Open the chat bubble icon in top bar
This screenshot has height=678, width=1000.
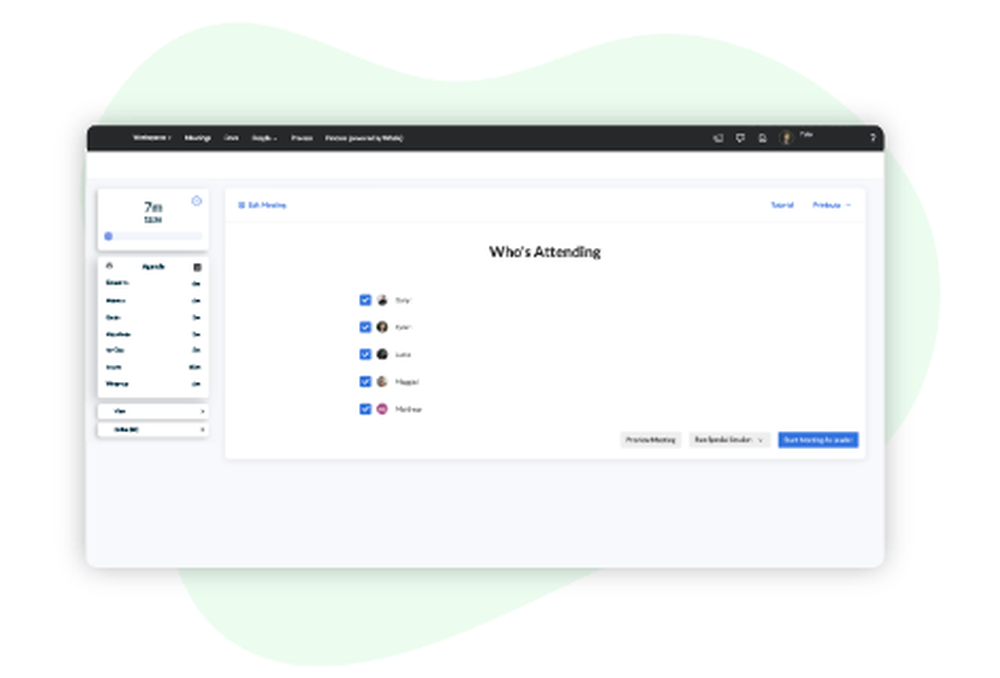click(x=740, y=138)
